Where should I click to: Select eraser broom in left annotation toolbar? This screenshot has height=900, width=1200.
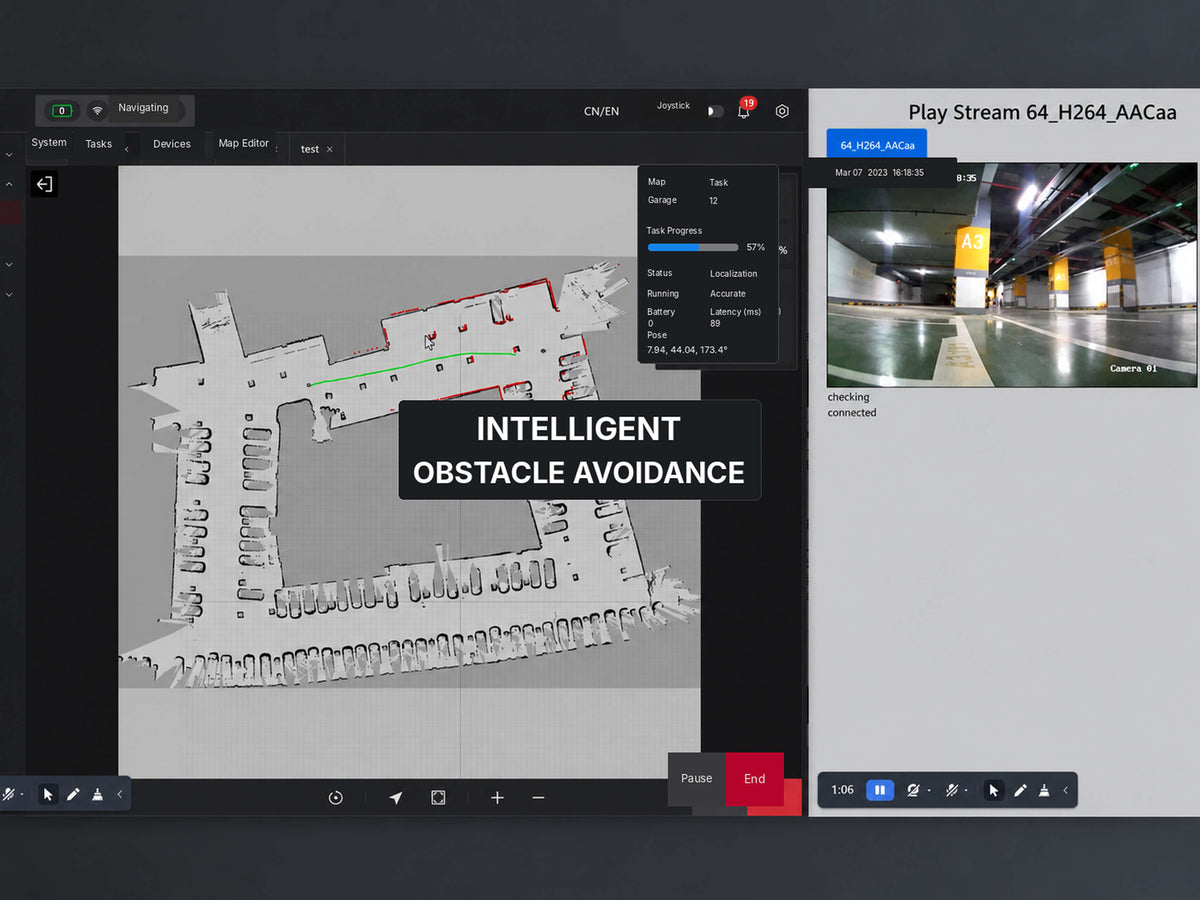pos(97,794)
